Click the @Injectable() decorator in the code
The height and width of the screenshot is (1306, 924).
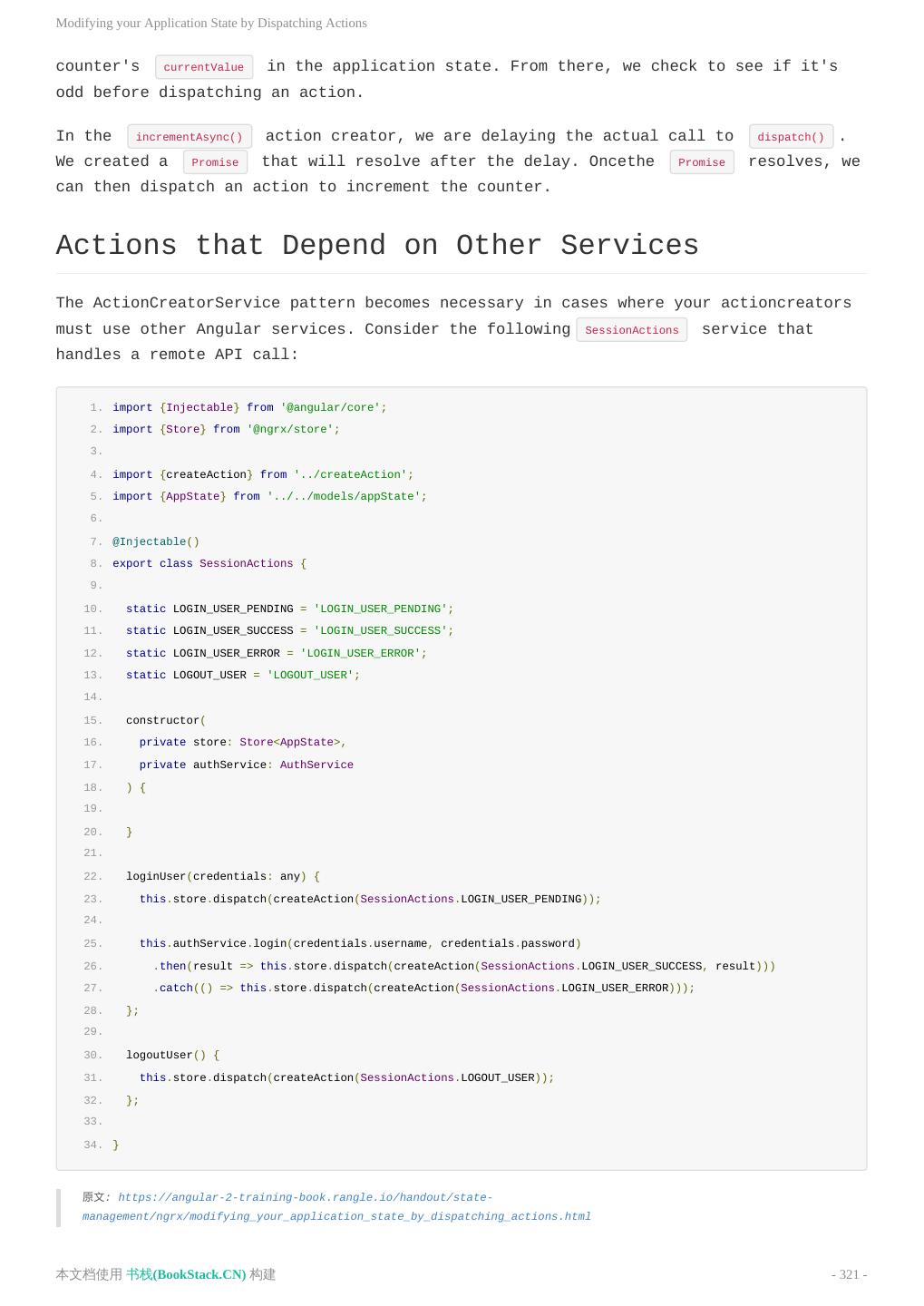(x=156, y=541)
